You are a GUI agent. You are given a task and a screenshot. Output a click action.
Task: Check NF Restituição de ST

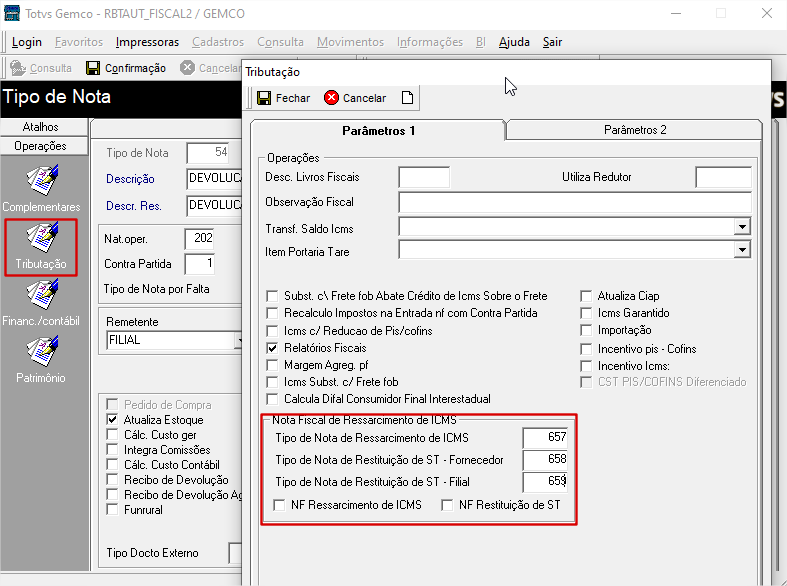pos(447,505)
